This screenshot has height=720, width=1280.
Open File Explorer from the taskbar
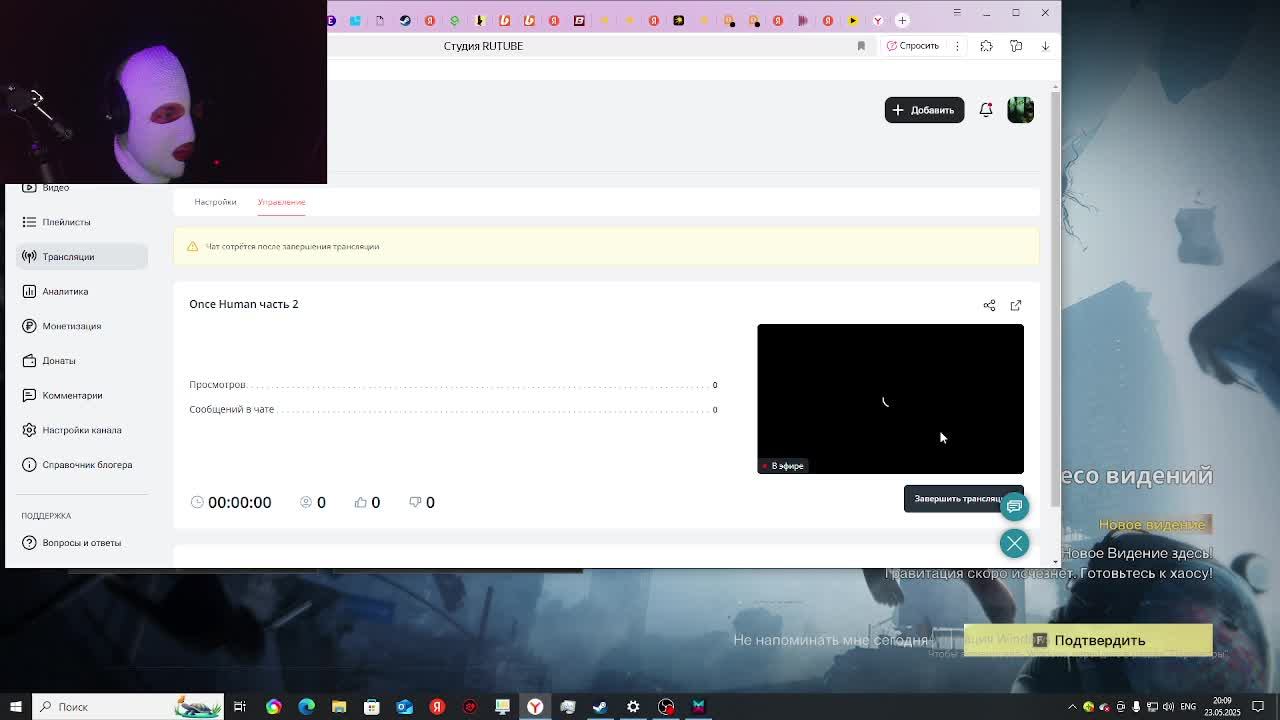pyautogui.click(x=339, y=707)
